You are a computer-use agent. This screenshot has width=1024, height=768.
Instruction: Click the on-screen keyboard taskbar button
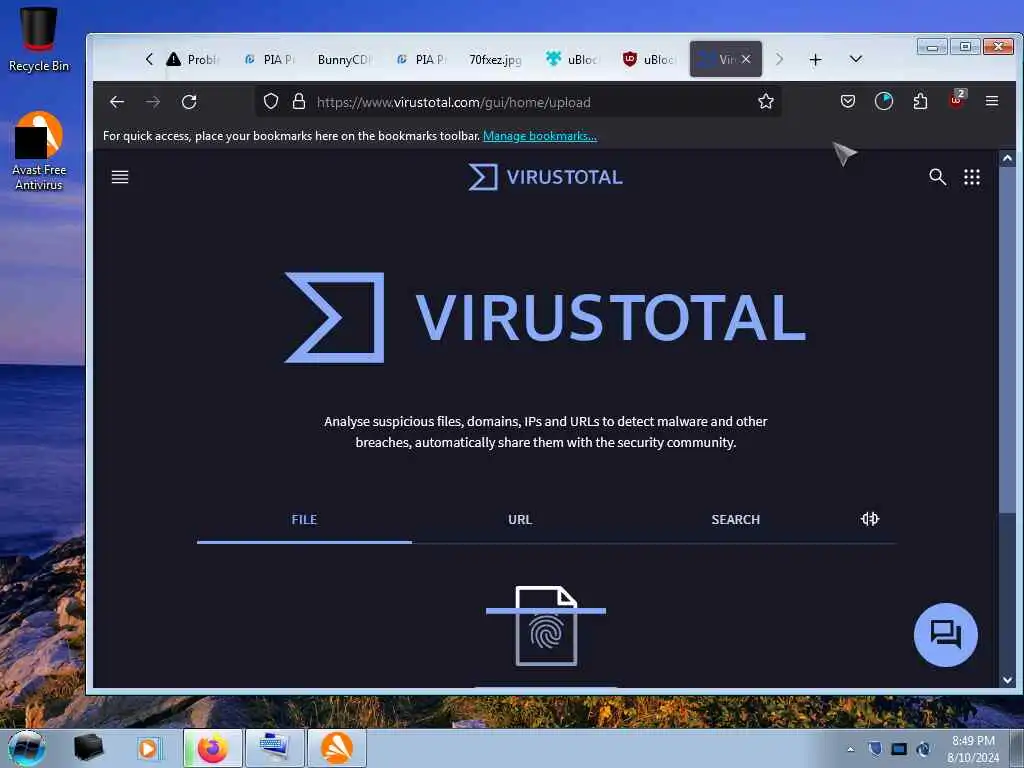pyautogui.click(x=275, y=748)
